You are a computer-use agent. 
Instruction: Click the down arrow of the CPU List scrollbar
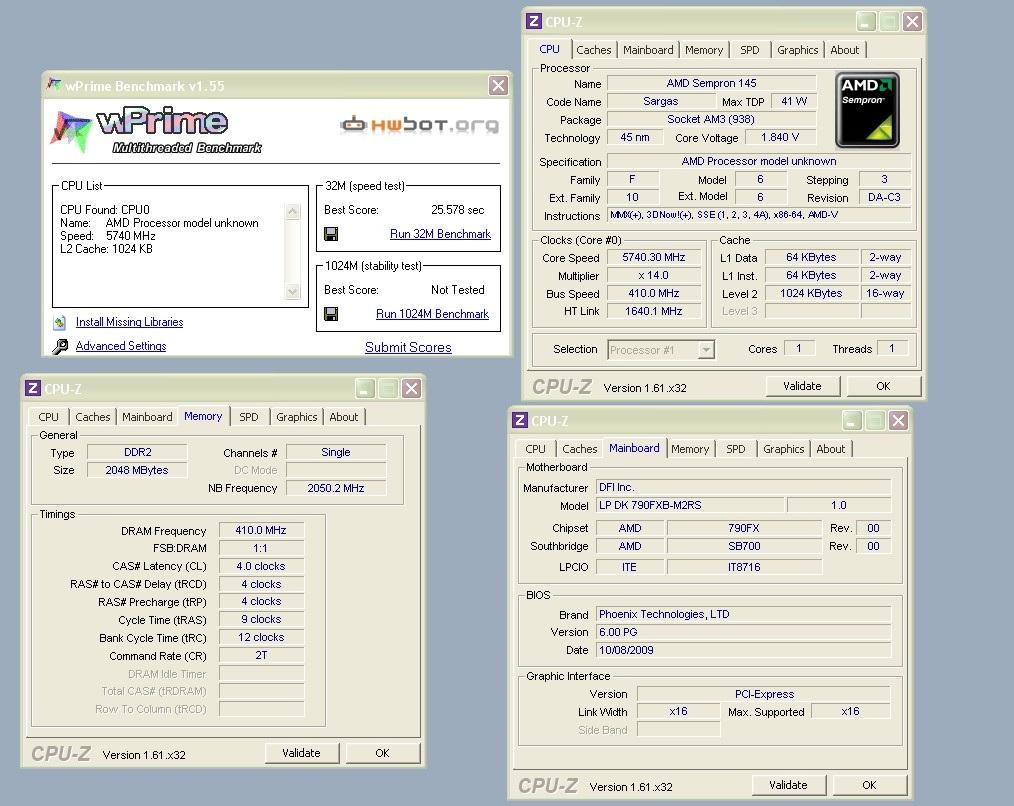click(293, 292)
